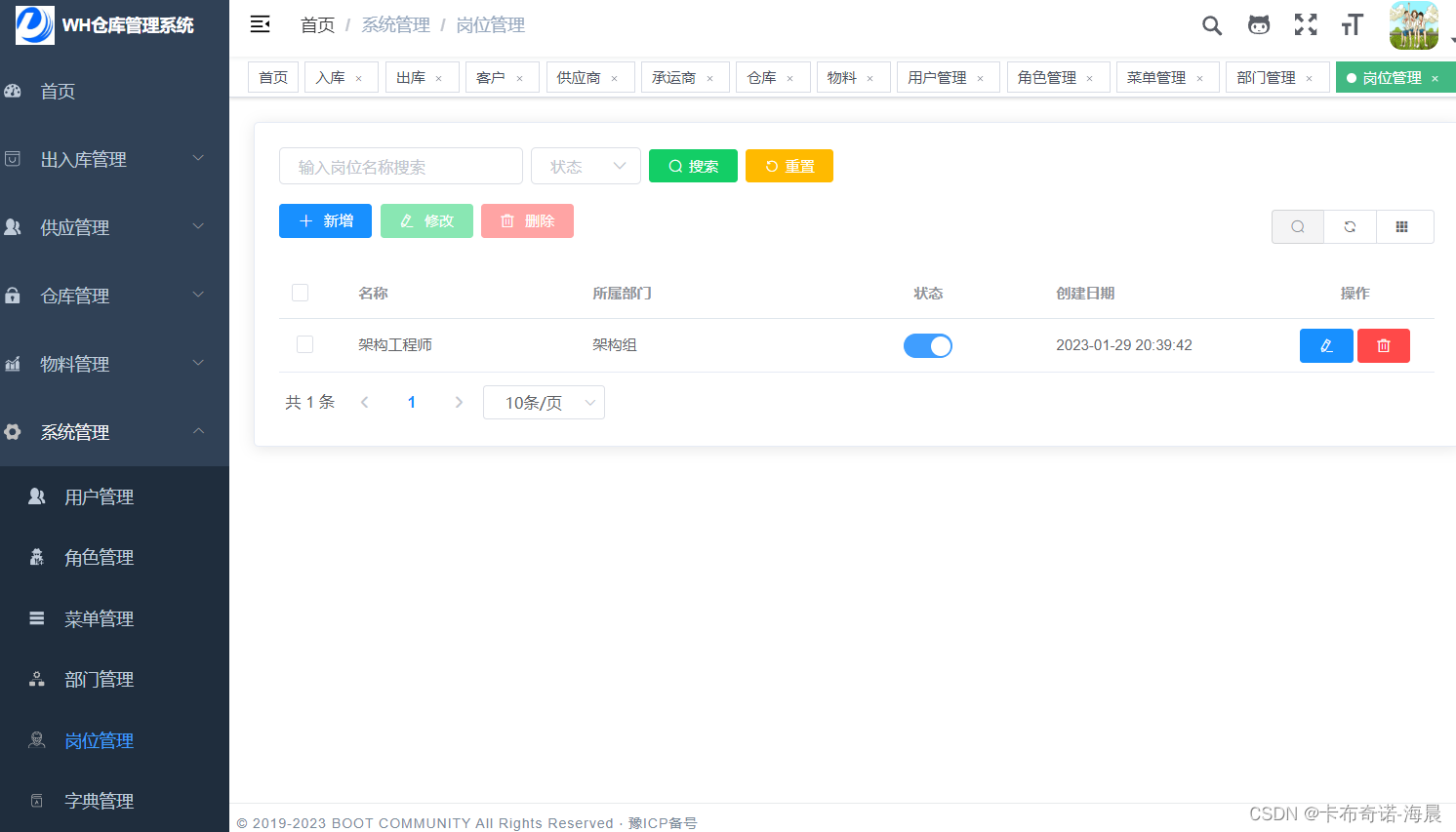Toggle fullscreen mode icon in header
The width and height of the screenshot is (1456, 832).
click(x=1305, y=25)
